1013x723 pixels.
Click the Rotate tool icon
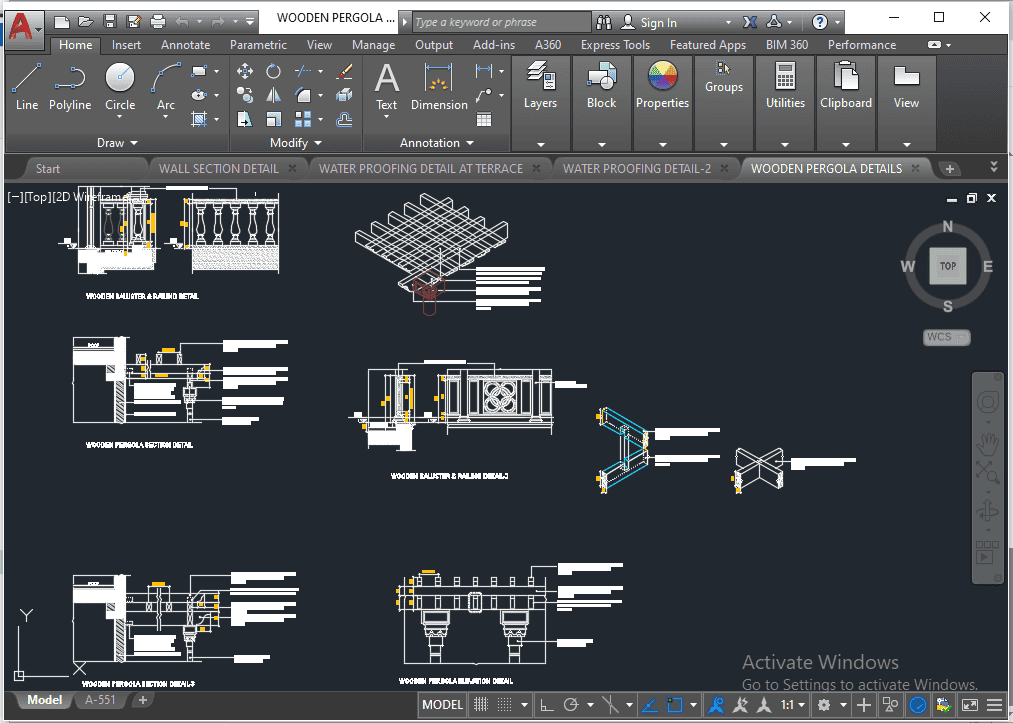click(273, 71)
